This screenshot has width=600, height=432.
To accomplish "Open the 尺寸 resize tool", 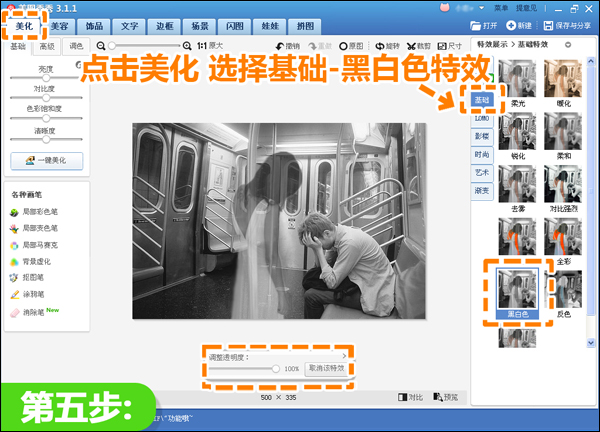I will pyautogui.click(x=450, y=46).
